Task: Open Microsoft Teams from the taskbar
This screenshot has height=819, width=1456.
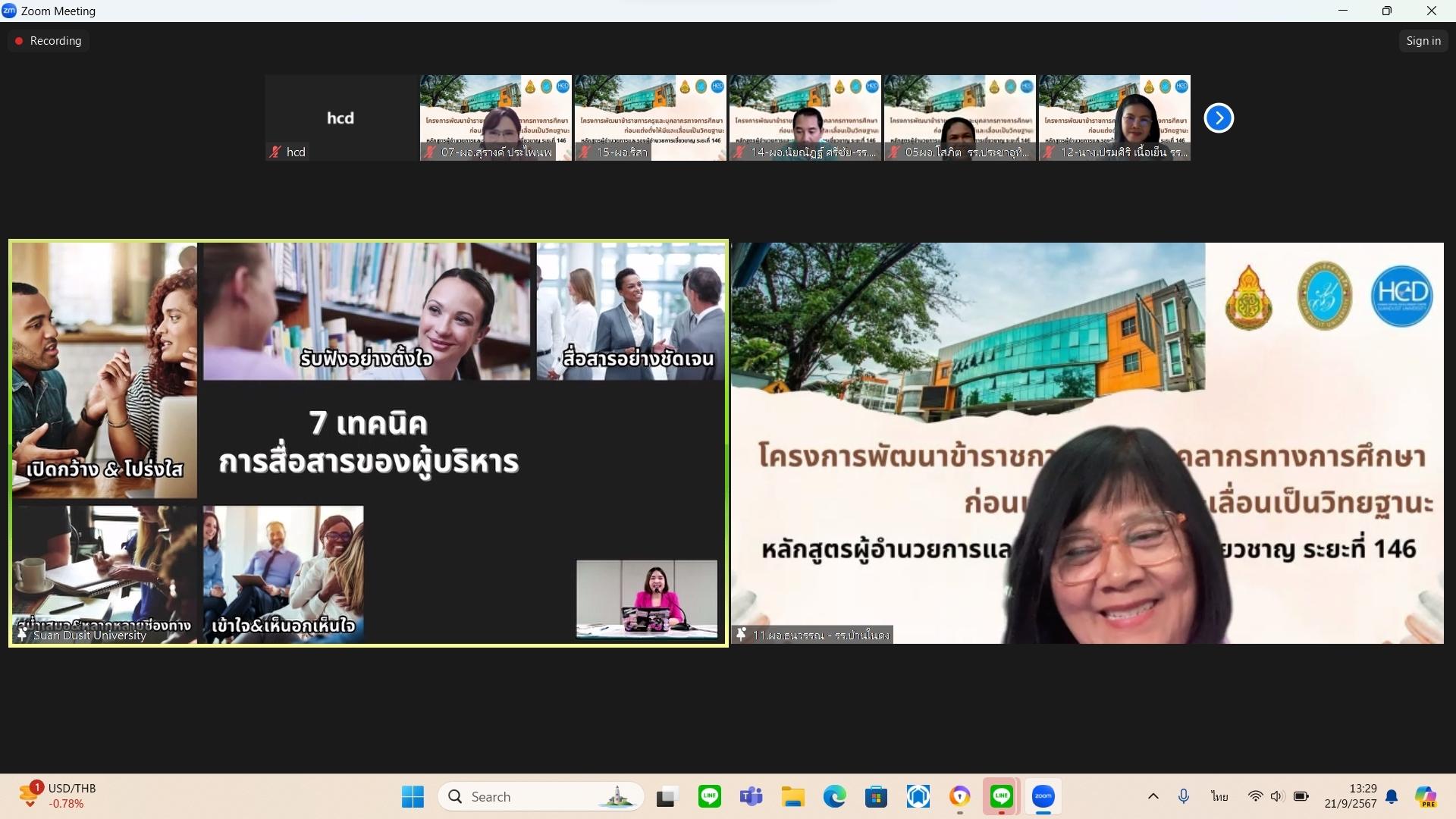Action: 751,796
